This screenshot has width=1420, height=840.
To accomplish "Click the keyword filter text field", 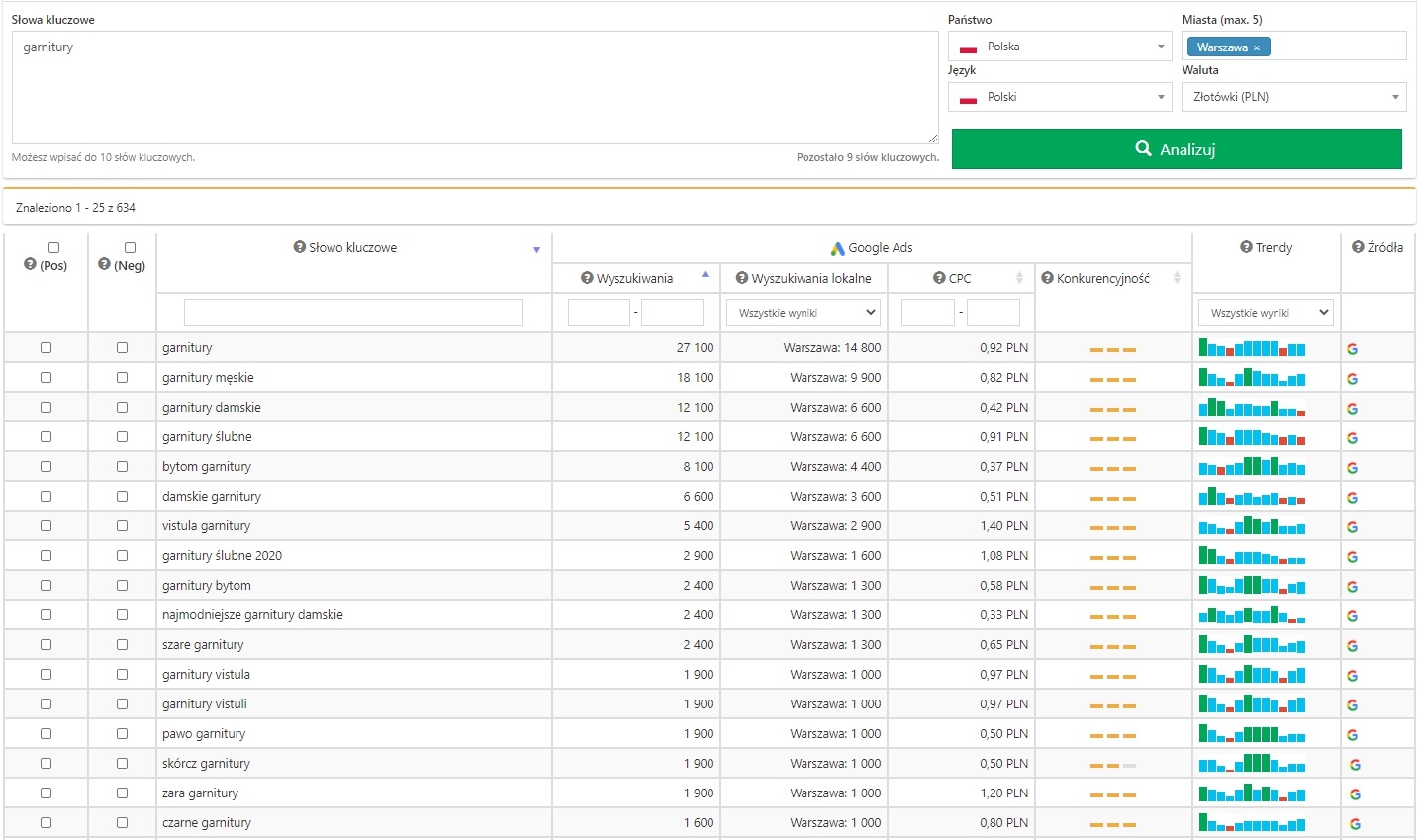I will tap(353, 313).
